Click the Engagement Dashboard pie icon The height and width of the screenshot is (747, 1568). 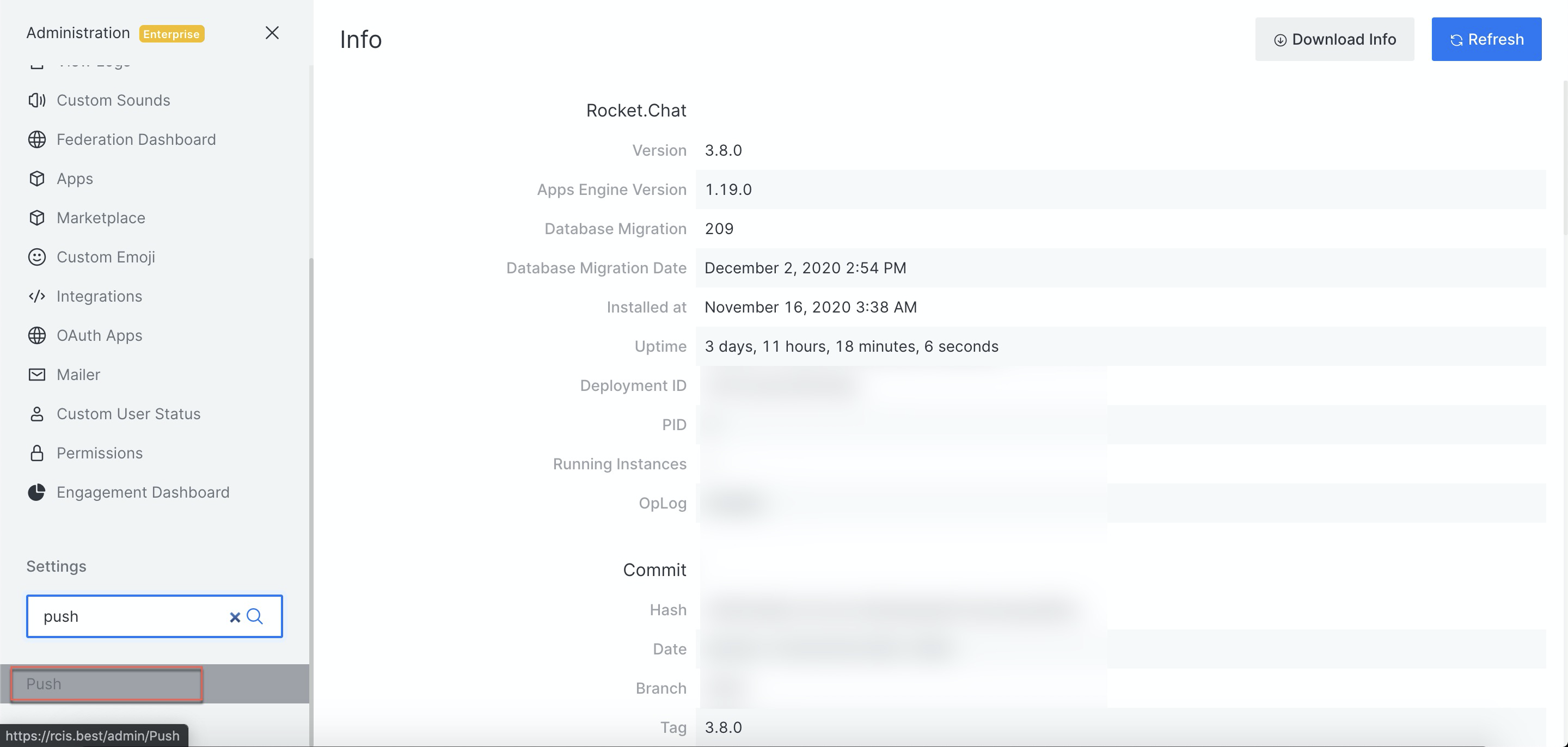[x=36, y=492]
